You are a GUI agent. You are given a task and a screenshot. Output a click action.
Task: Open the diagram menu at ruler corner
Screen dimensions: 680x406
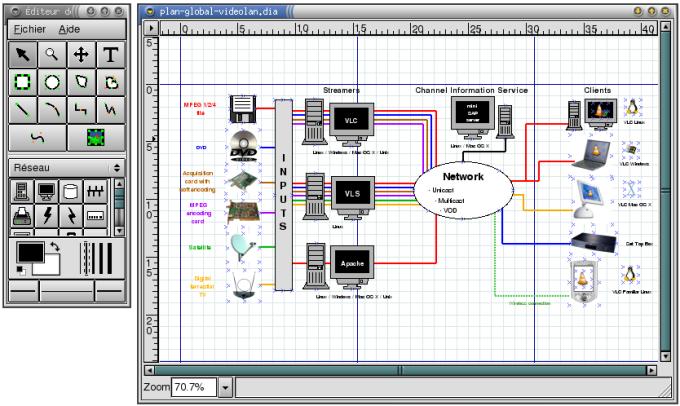(150, 30)
